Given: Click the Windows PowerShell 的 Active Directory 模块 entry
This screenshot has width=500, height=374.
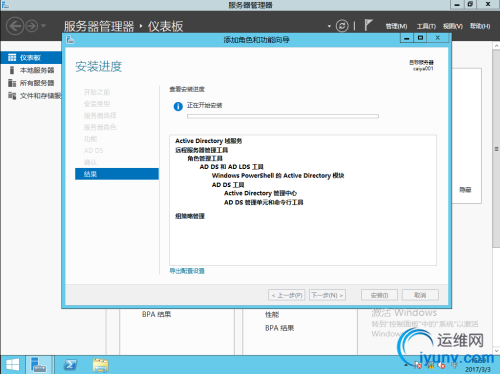Looking at the screenshot, I should point(278,176).
